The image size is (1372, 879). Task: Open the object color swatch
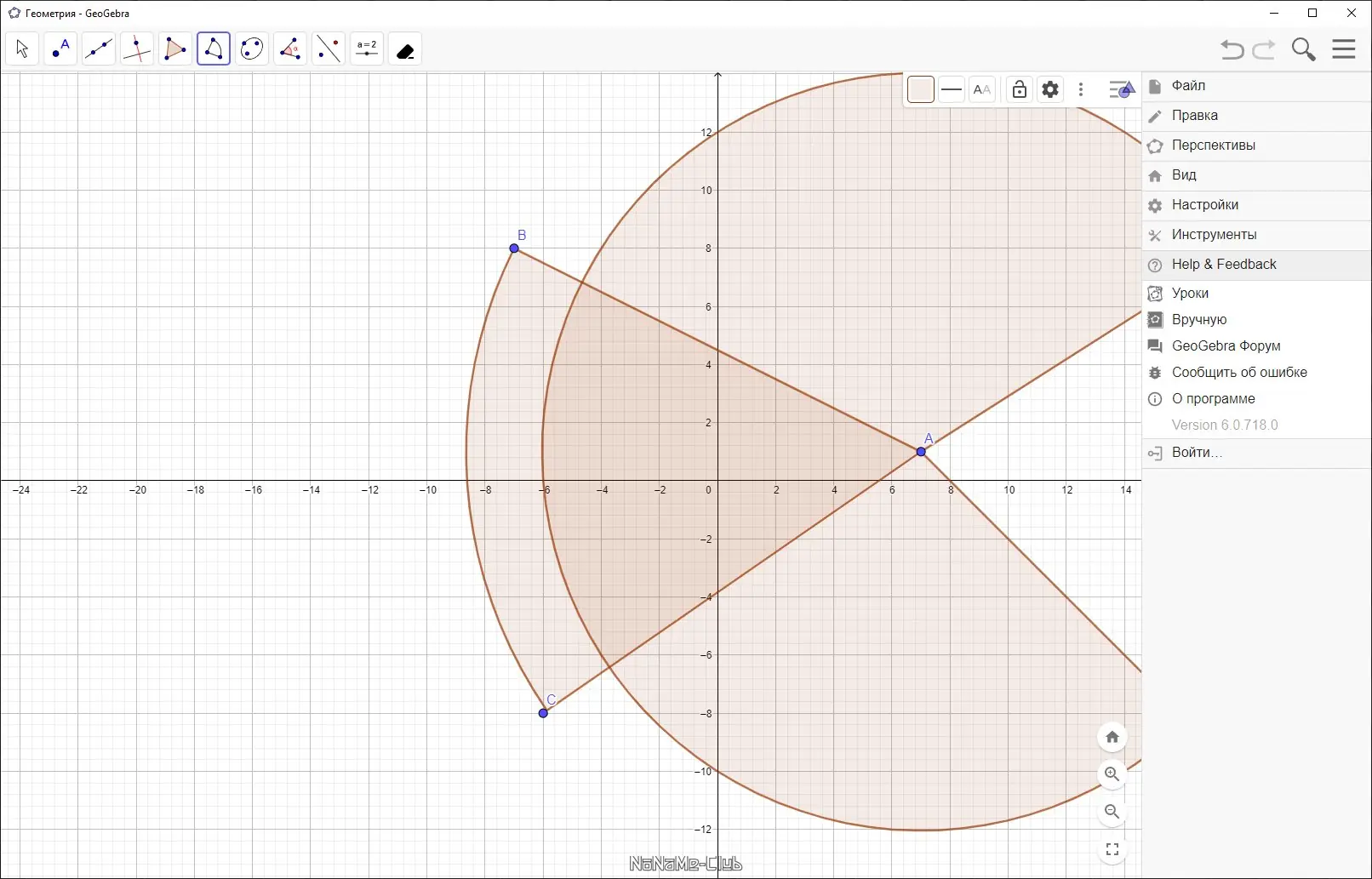(921, 89)
